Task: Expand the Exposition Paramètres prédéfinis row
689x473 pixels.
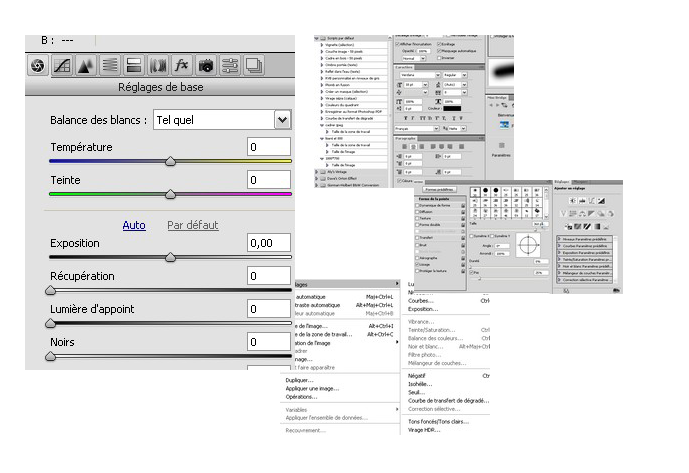Action: [559, 253]
